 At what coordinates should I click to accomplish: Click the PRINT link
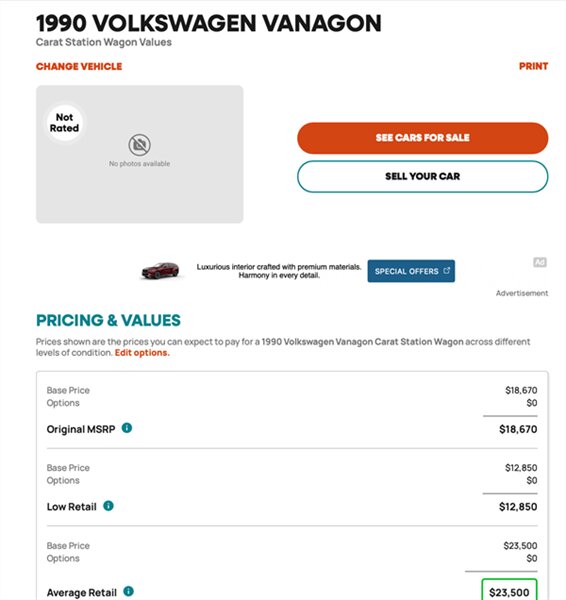(533, 66)
